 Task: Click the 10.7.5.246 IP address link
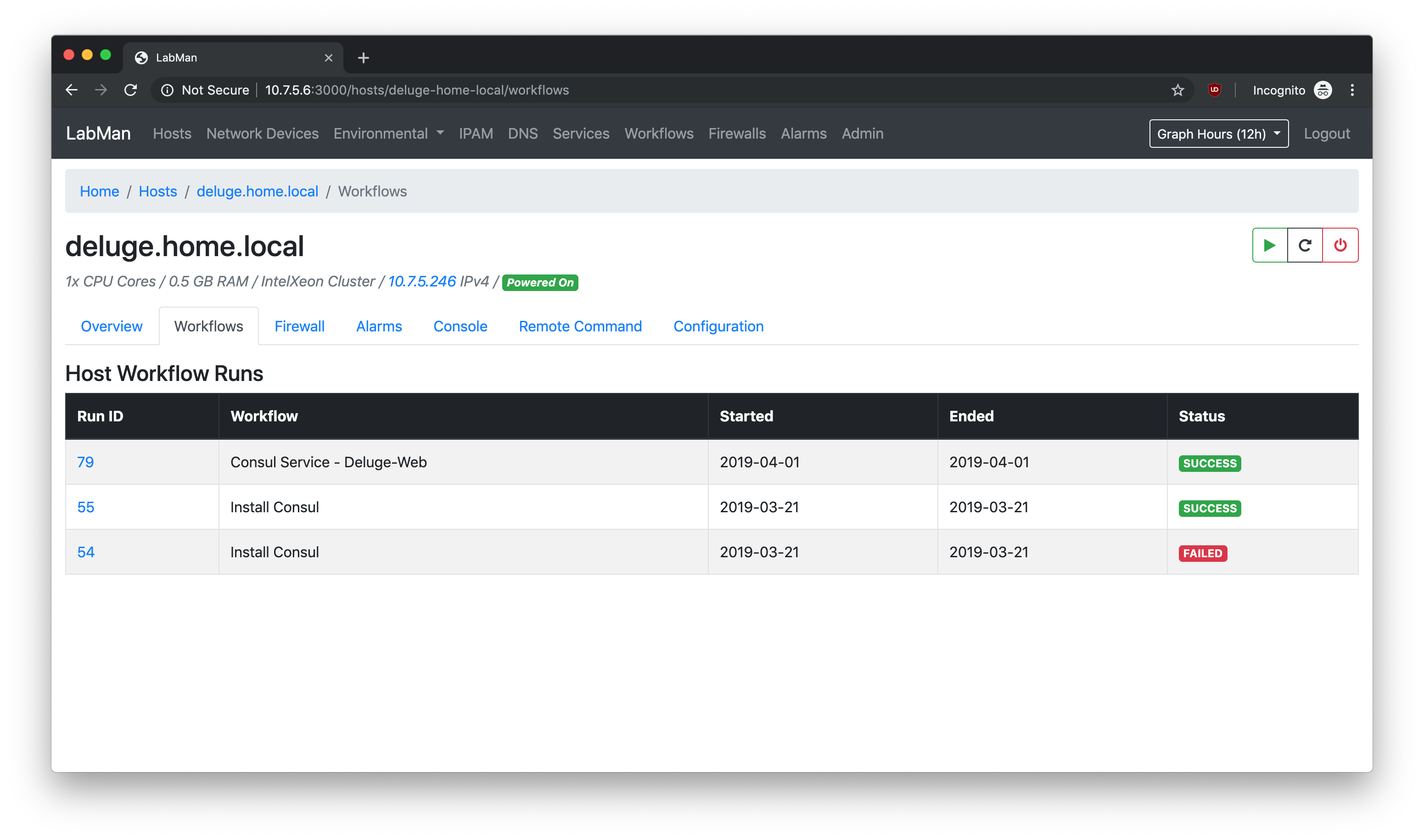(x=422, y=281)
